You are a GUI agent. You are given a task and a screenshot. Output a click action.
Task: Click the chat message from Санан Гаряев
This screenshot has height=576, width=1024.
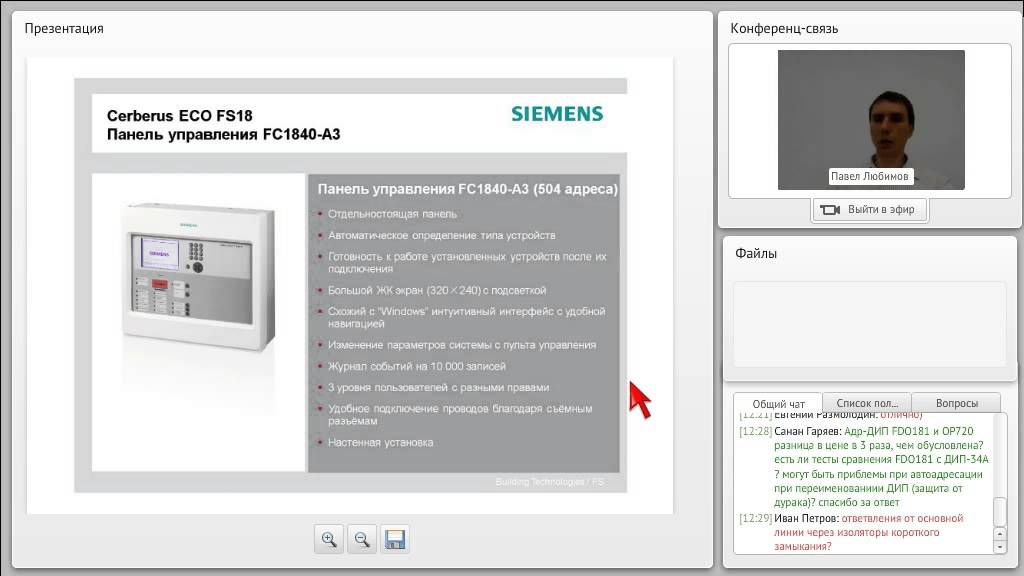865,467
